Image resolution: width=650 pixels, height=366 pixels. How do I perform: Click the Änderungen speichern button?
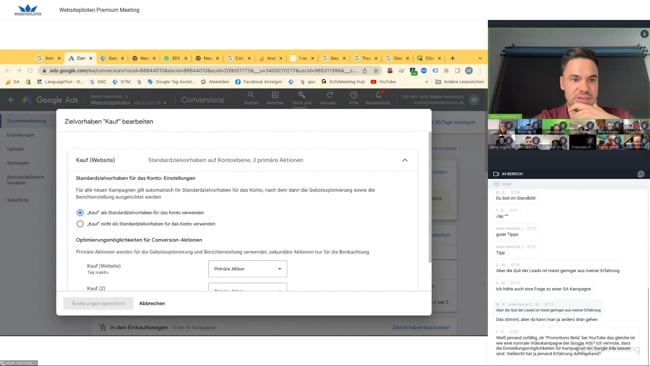98,303
